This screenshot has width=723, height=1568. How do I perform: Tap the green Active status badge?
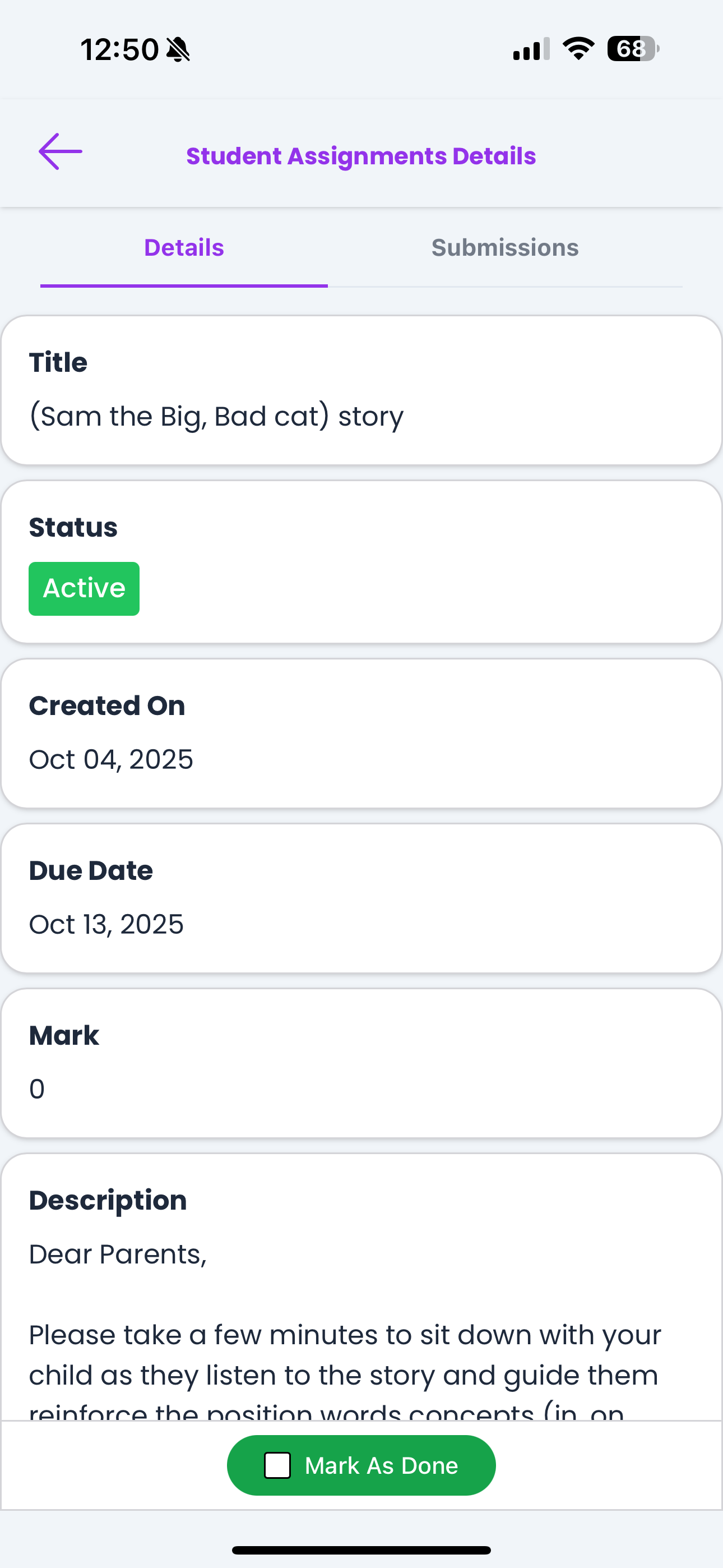pos(84,589)
